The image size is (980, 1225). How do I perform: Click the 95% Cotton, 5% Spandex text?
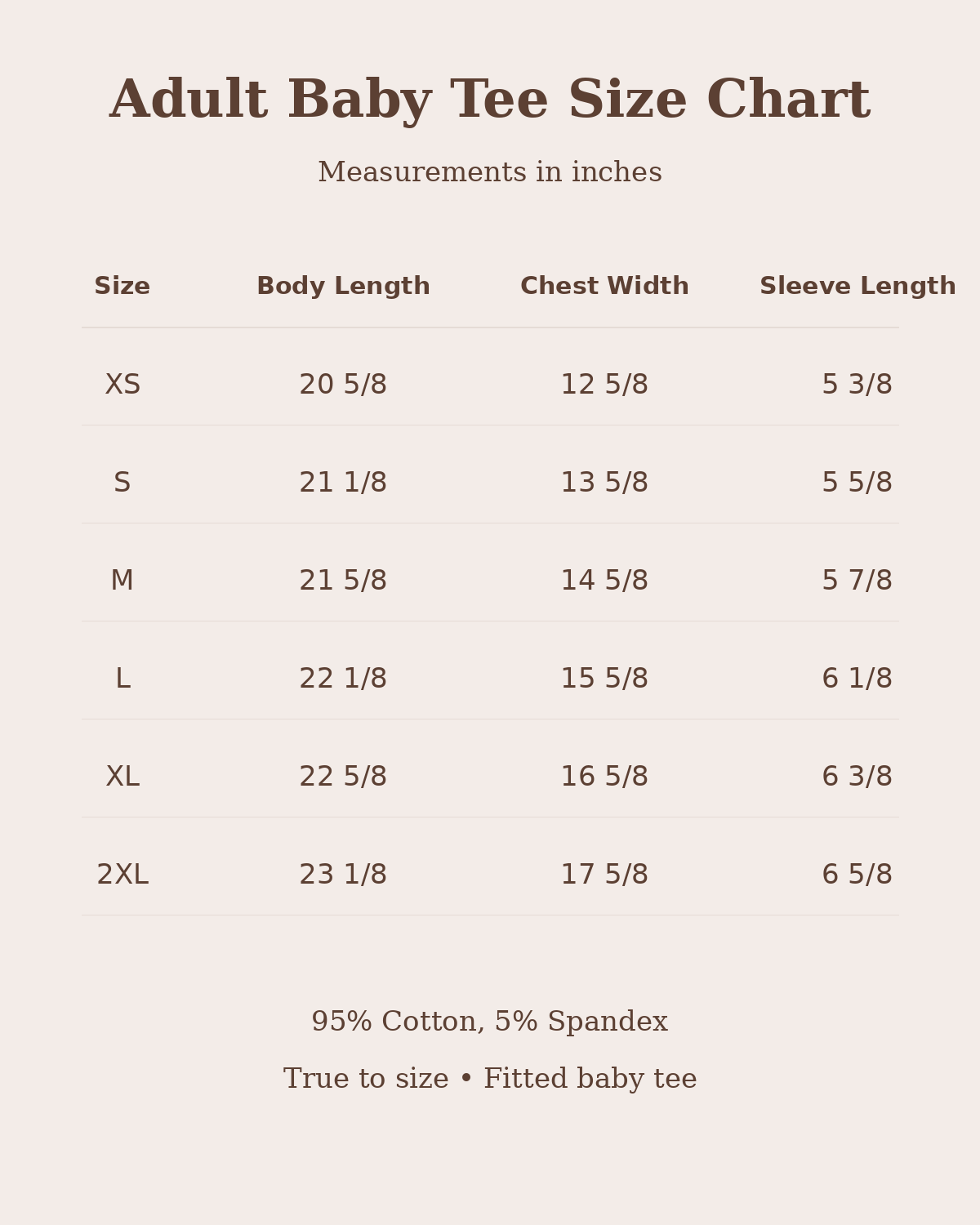[490, 1022]
